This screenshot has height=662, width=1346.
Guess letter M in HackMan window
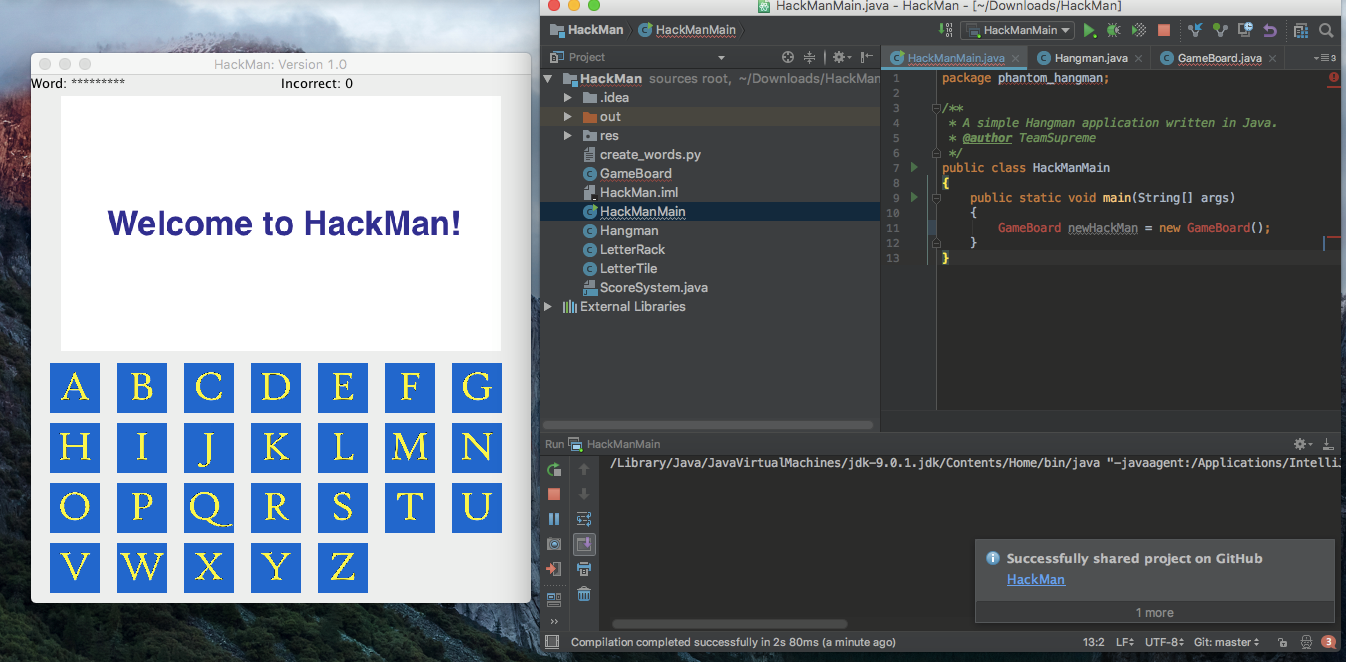[x=410, y=448]
